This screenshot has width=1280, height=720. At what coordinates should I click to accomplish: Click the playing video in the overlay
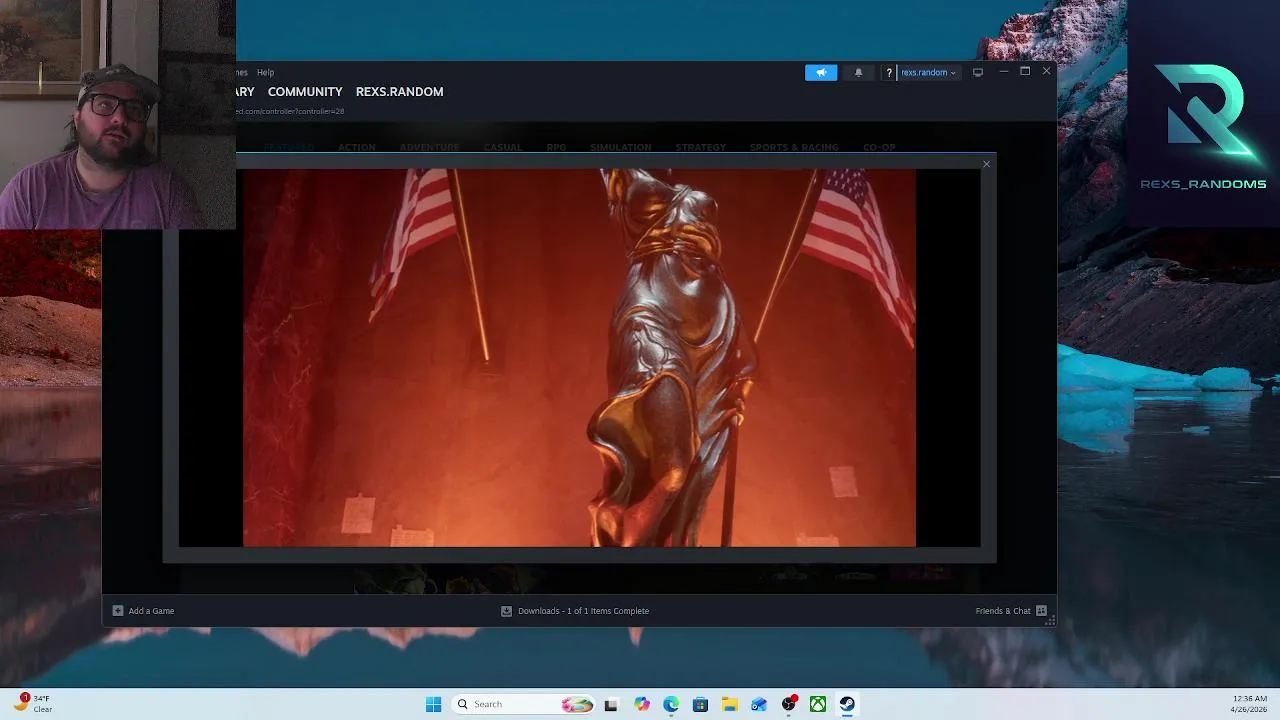click(579, 358)
